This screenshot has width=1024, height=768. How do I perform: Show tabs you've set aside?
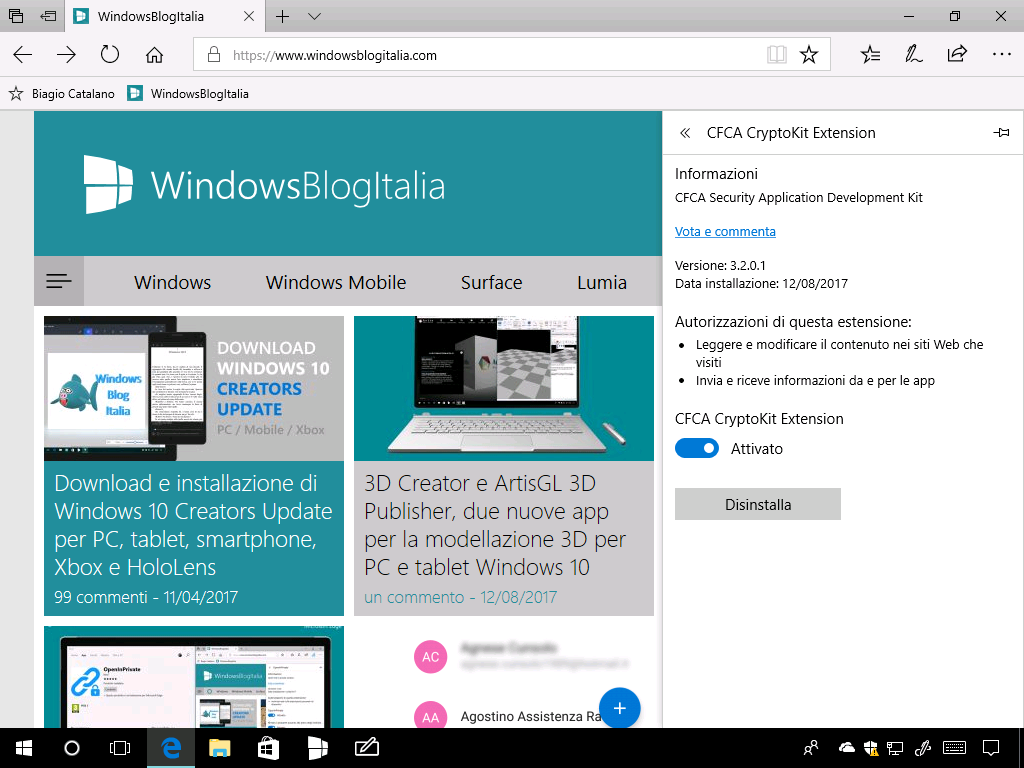pyautogui.click(x=16, y=16)
